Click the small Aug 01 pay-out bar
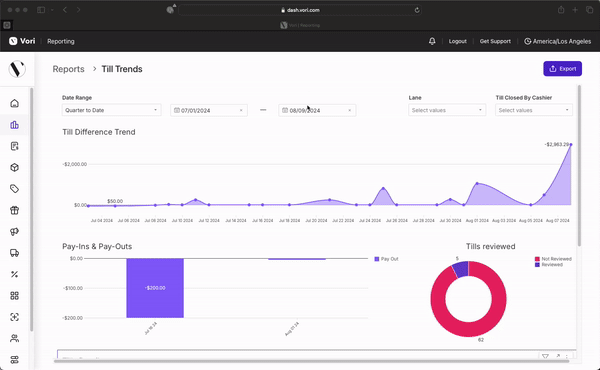600x370 pixels. coord(297,259)
